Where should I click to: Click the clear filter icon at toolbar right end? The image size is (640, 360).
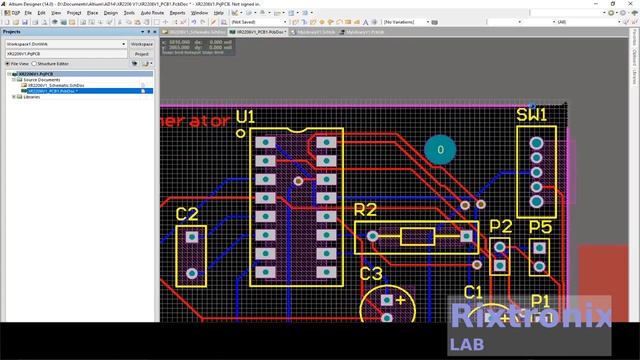[x=635, y=22]
